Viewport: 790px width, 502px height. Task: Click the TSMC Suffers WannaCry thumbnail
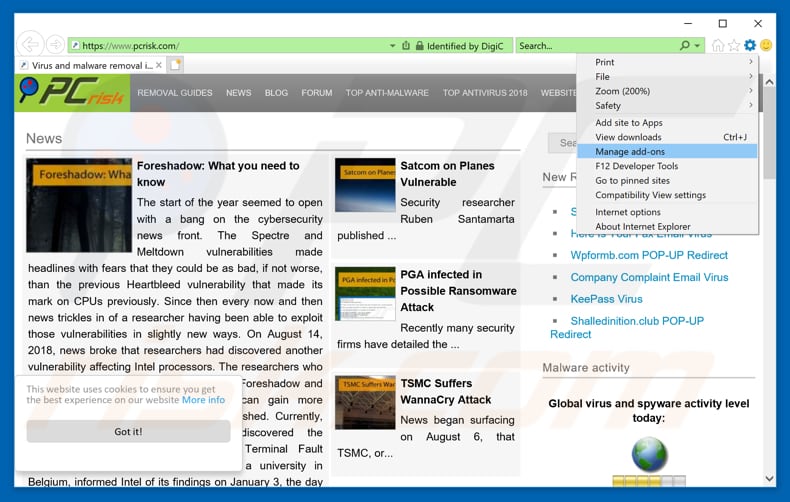[x=365, y=403]
